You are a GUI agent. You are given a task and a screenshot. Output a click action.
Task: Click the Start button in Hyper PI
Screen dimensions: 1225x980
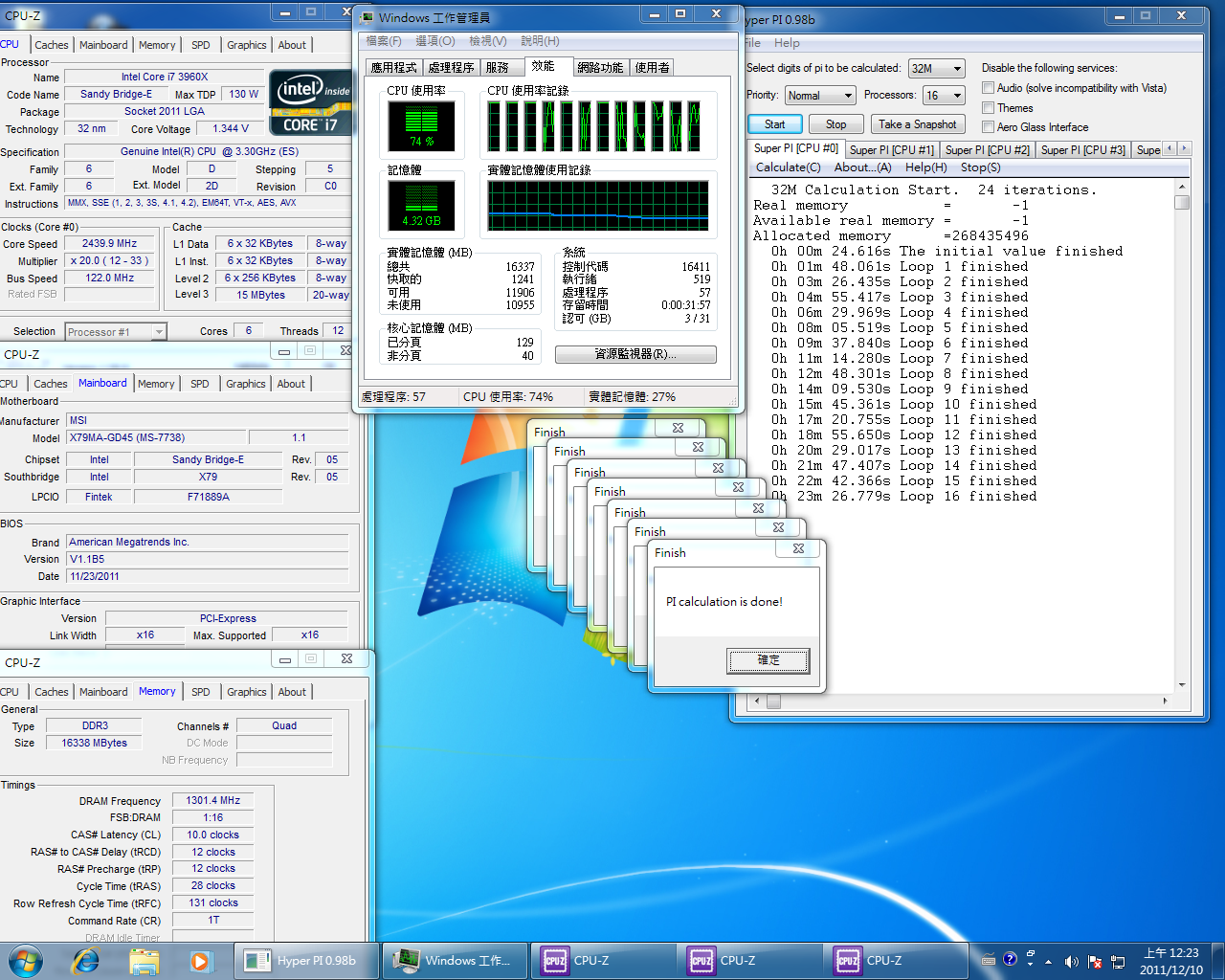point(775,124)
